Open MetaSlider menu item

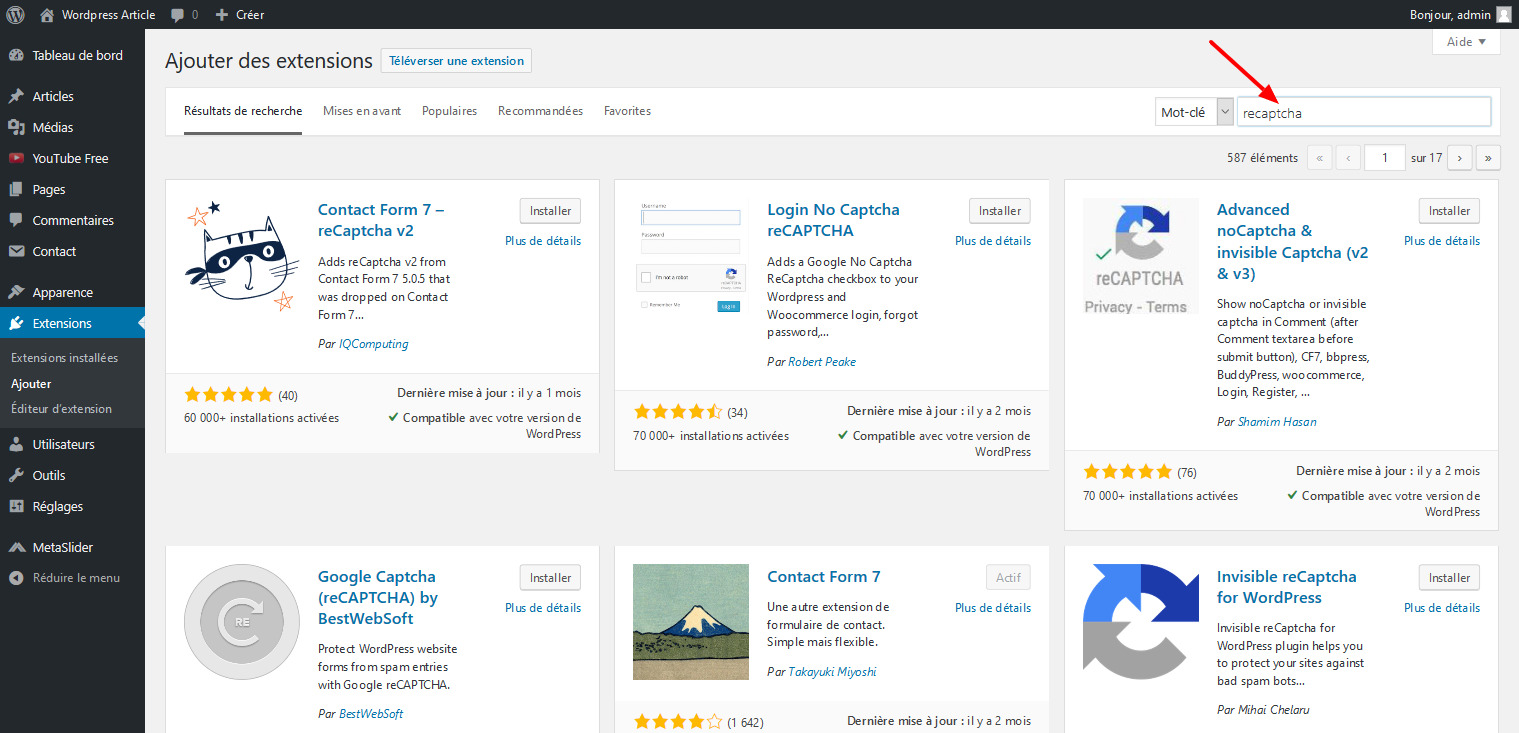72,547
